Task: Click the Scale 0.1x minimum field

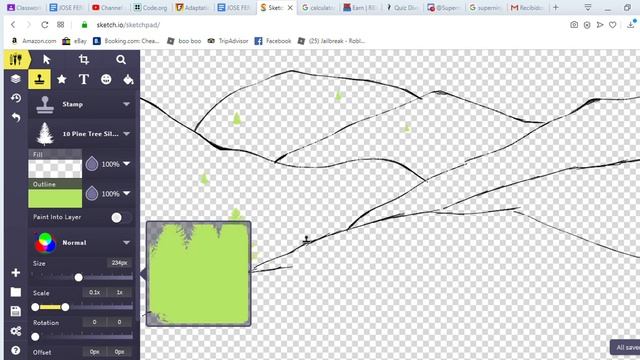Action: (94, 293)
